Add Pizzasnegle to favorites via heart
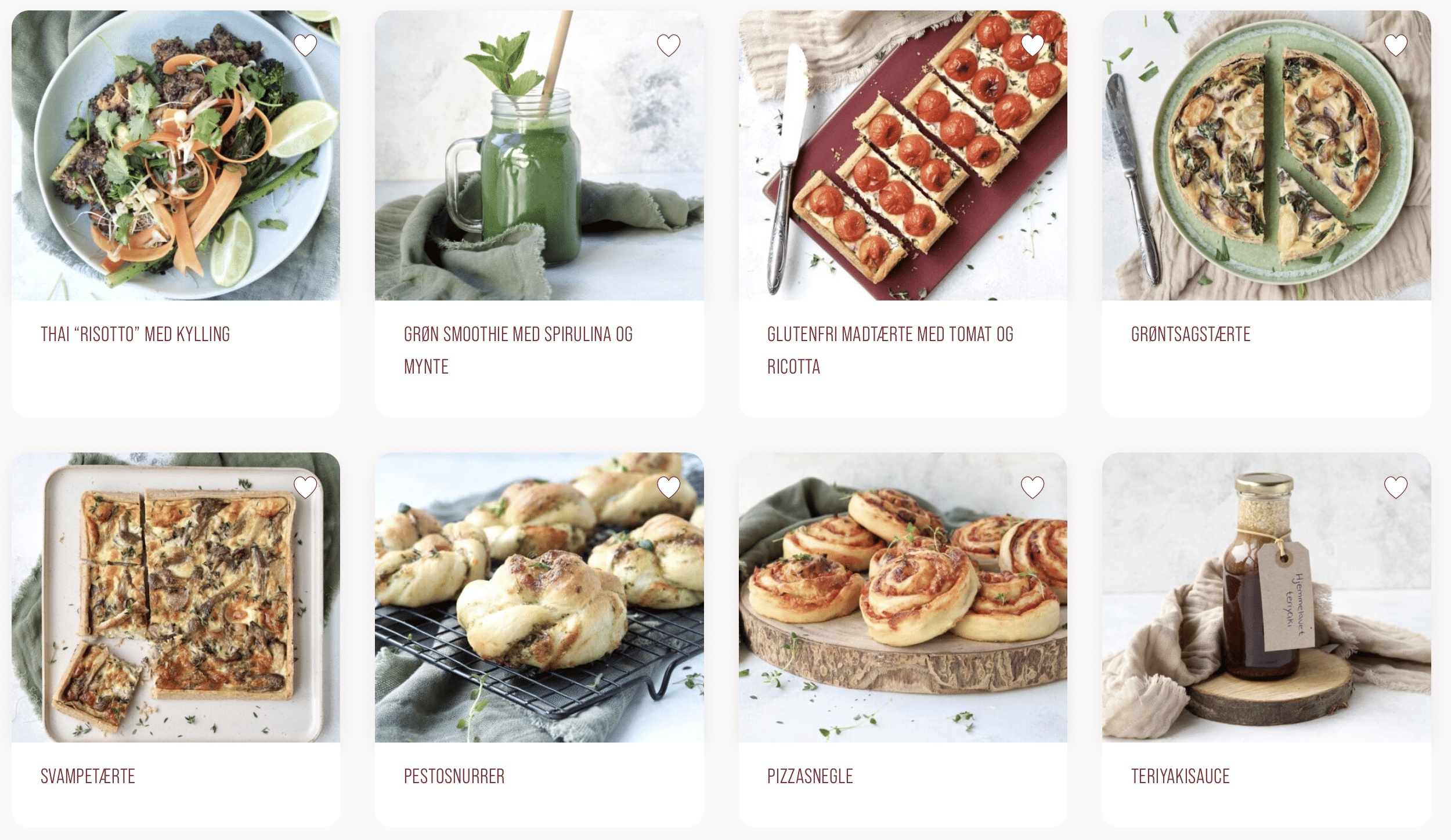Viewport: 1451px width, 840px height. pyautogui.click(x=1033, y=487)
